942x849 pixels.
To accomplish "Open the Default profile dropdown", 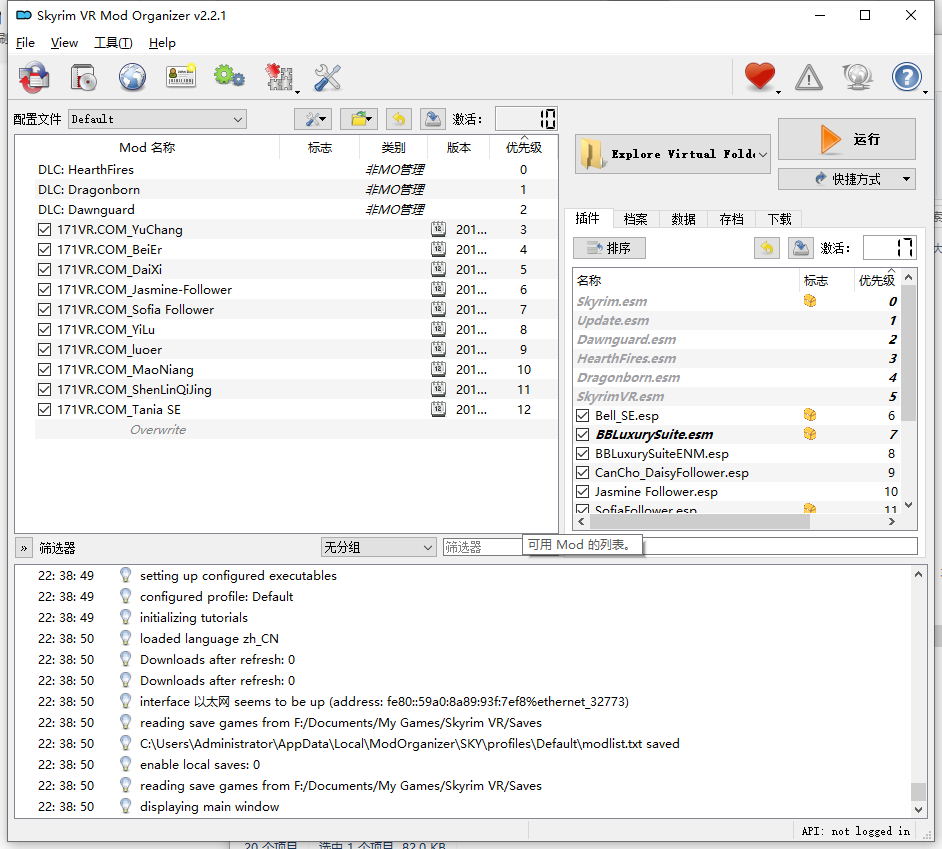I will (x=157, y=119).
